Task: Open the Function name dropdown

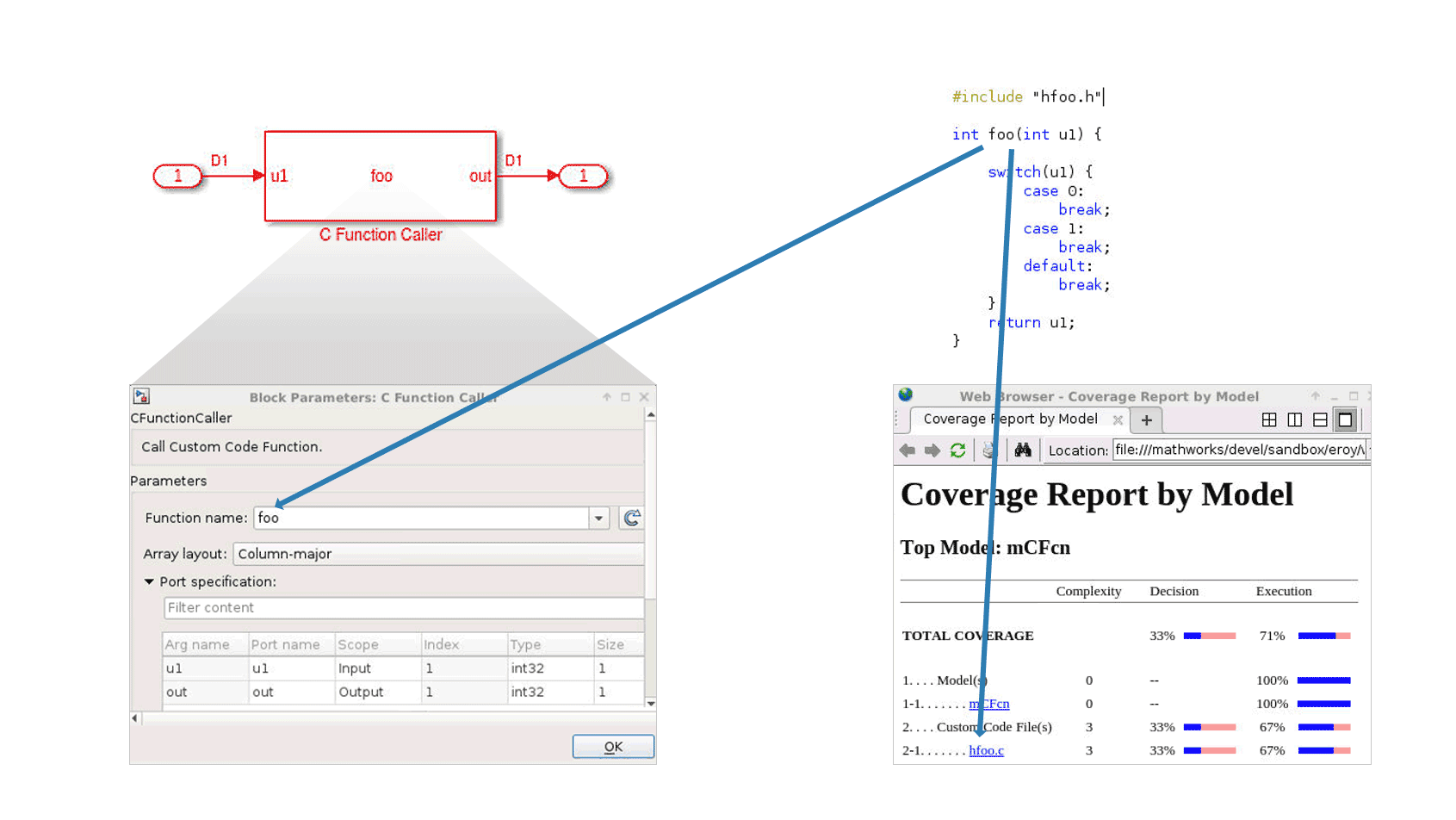Action: (598, 518)
